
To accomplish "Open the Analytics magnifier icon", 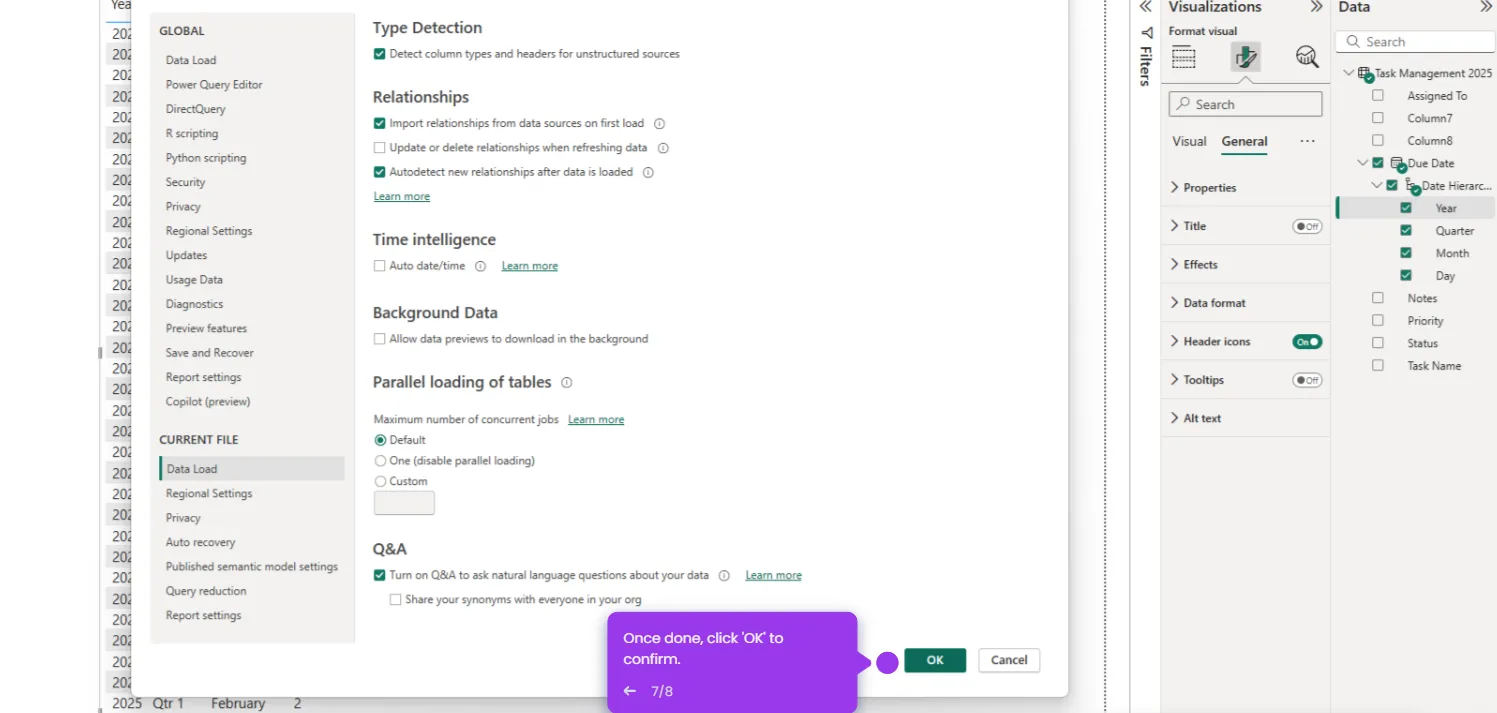I will 1306,57.
